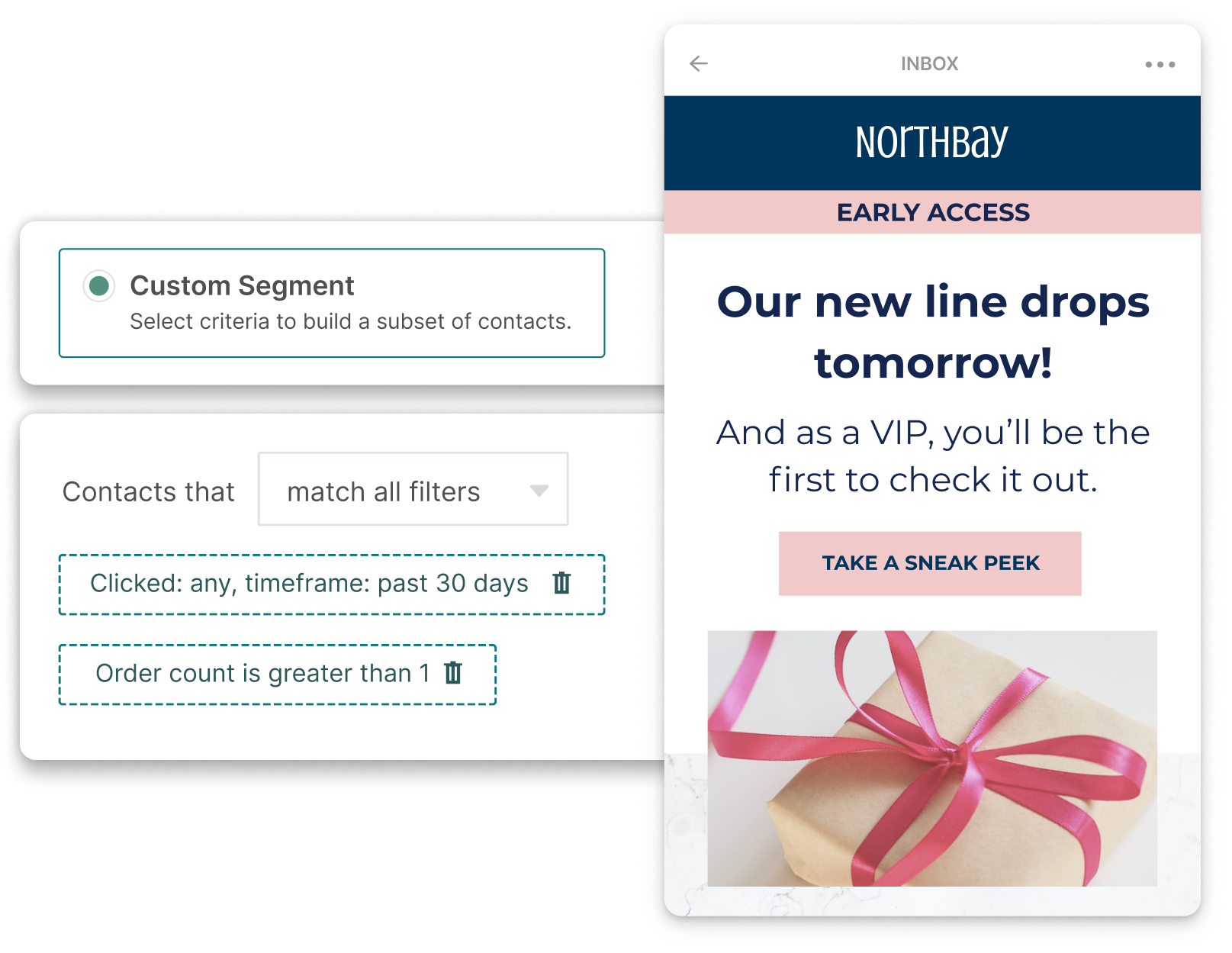Viewport: 1232px width, 953px height.
Task: Open the match all filters combo box
Action: click(x=413, y=489)
